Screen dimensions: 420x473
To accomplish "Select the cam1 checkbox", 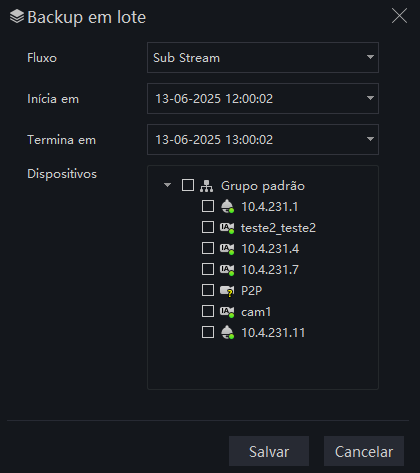I will click(x=208, y=311).
